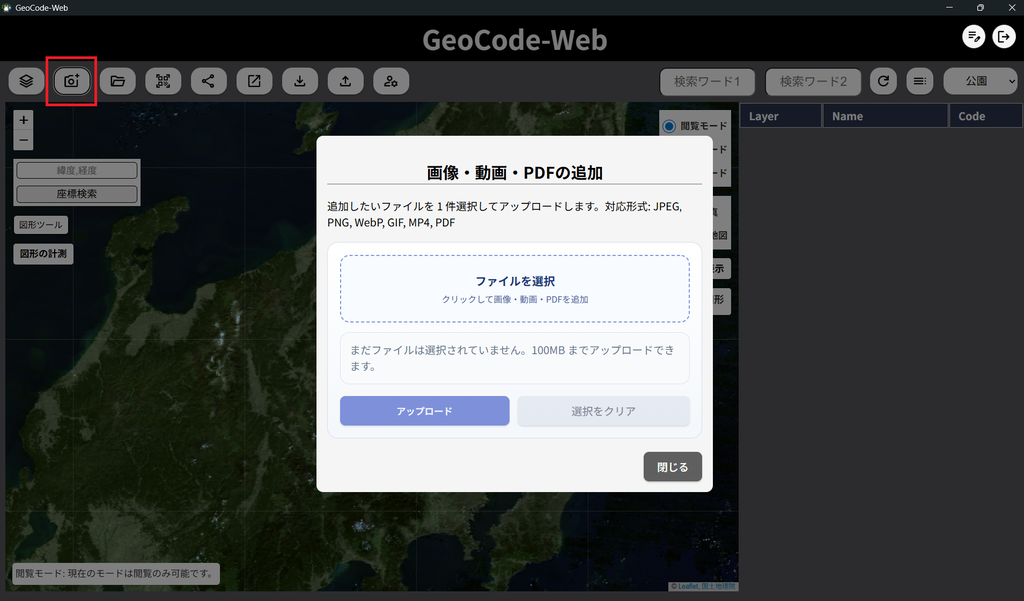Zoom out the map with minus

24,140
